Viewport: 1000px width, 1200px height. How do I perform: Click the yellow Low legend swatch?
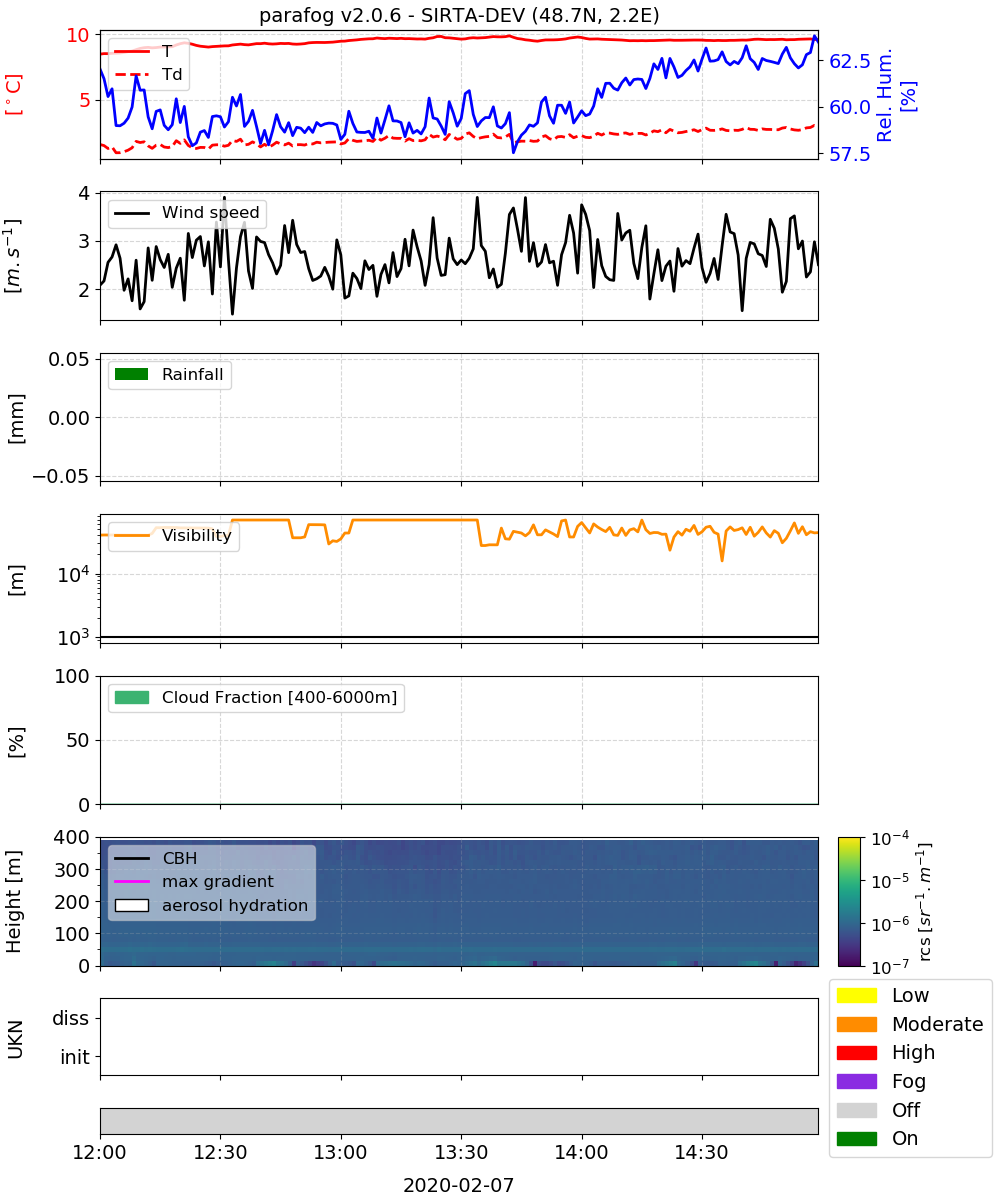[x=856, y=995]
